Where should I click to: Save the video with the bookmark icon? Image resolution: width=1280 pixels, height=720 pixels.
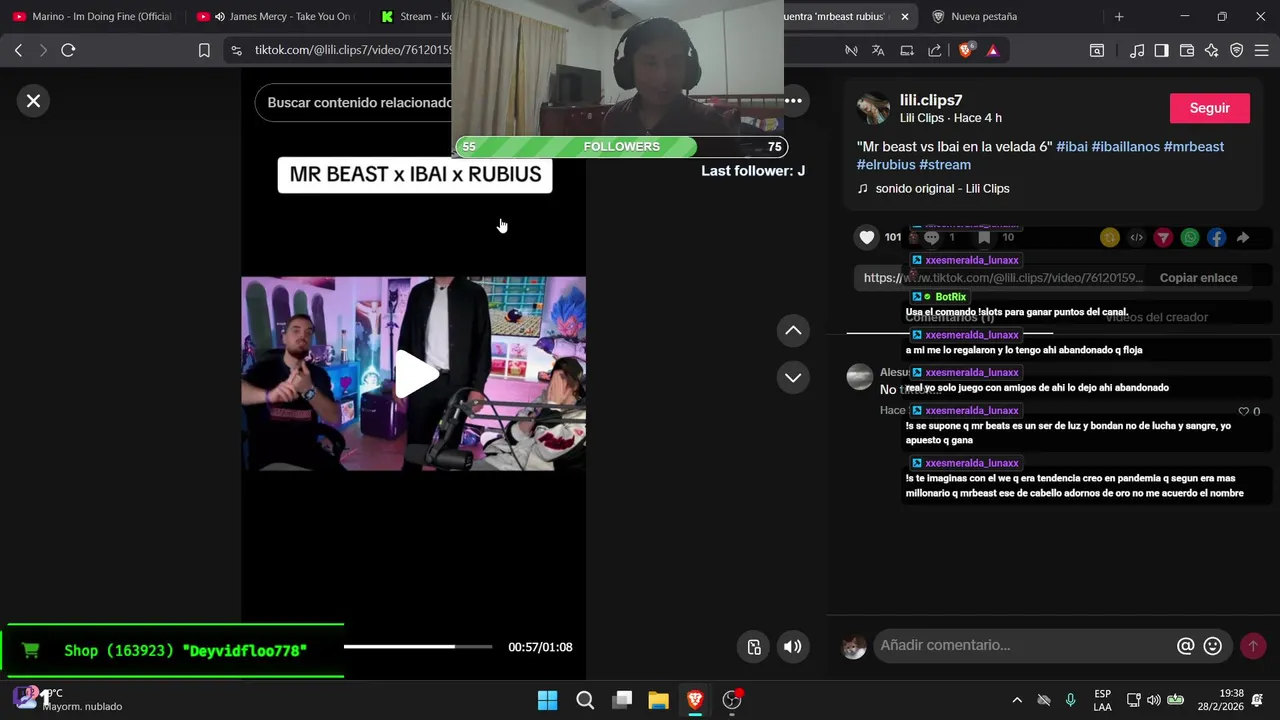984,237
